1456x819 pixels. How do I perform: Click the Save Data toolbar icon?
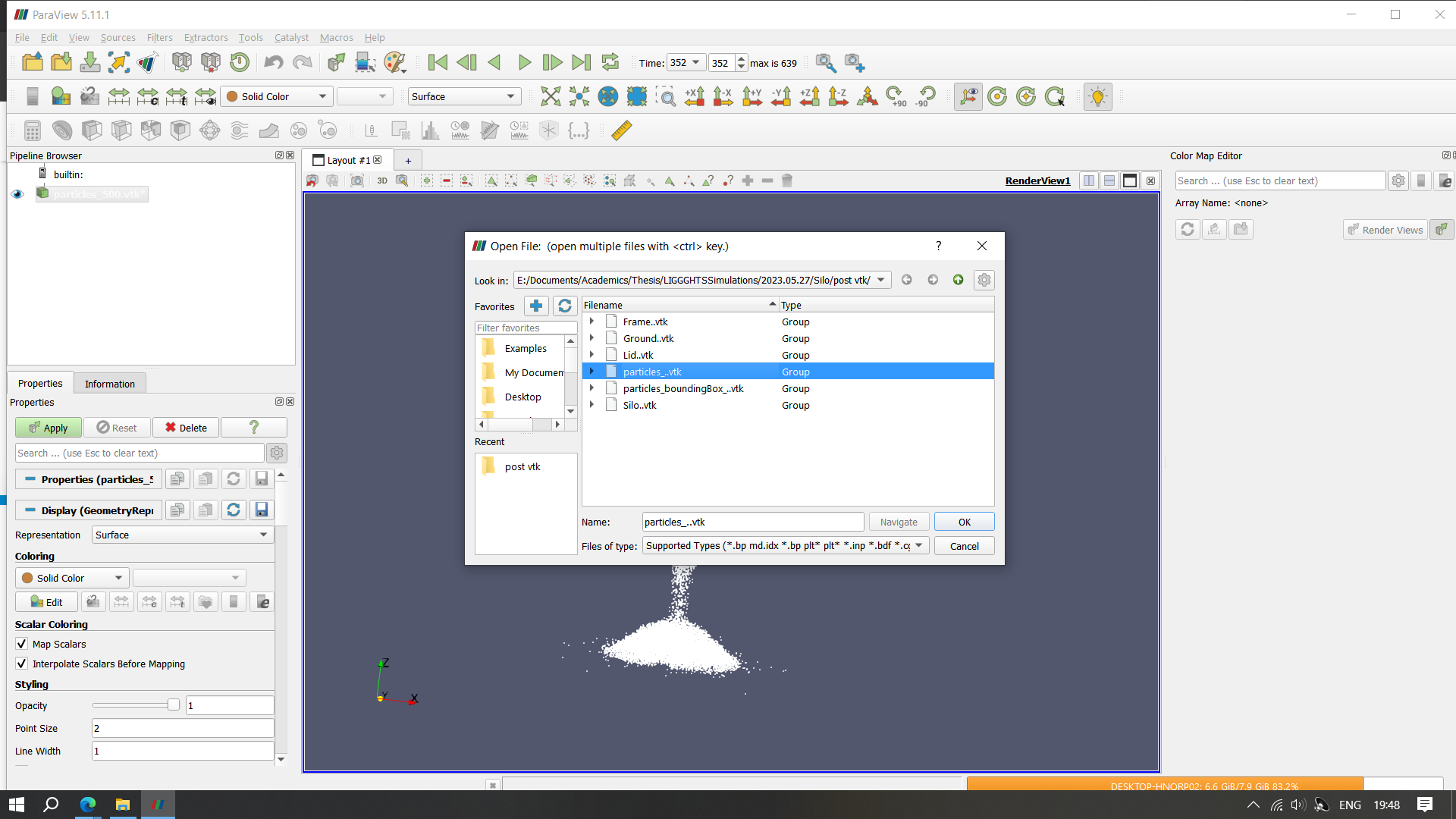[90, 62]
